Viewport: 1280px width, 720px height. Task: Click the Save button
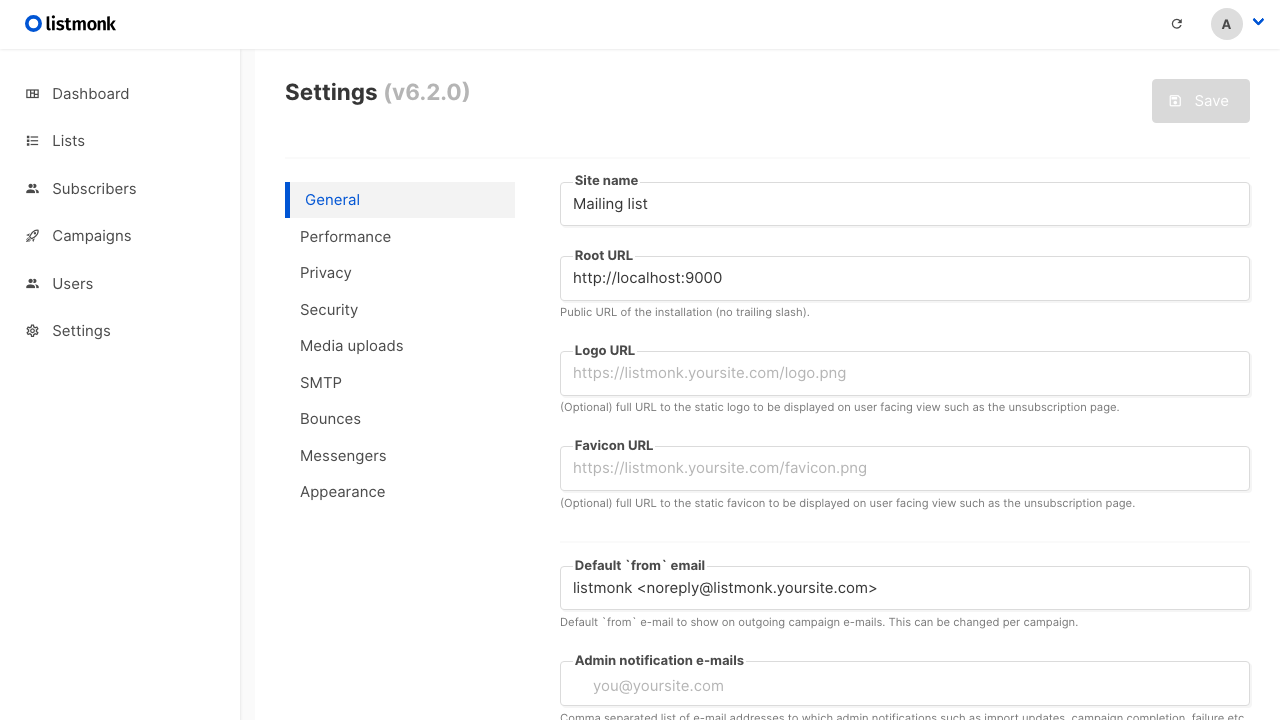pos(1201,101)
